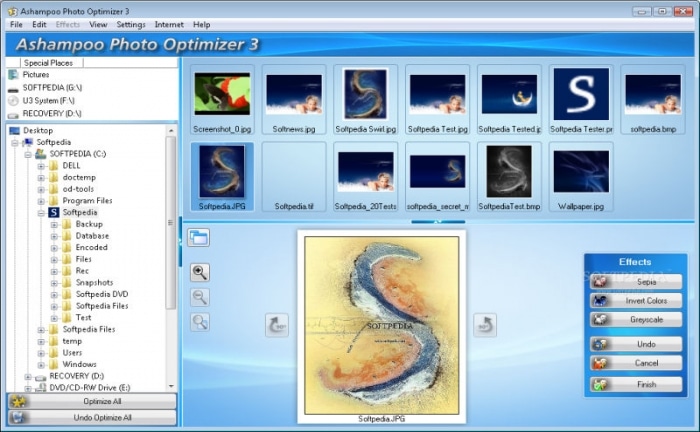700x432 pixels.
Task: Select the Rec folder in tree
Action: coord(82,270)
